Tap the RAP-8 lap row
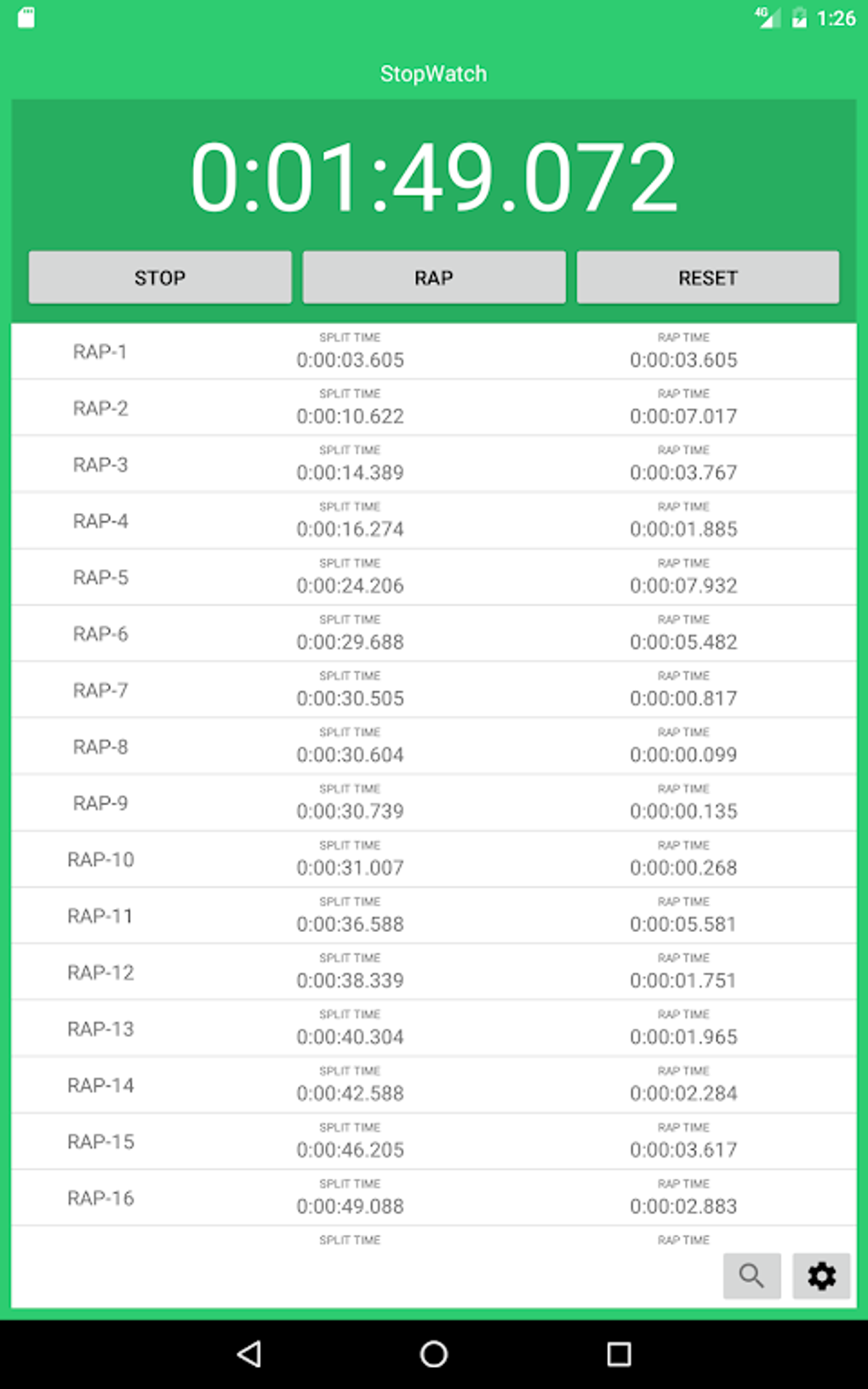The height and width of the screenshot is (1389, 868). tap(434, 746)
